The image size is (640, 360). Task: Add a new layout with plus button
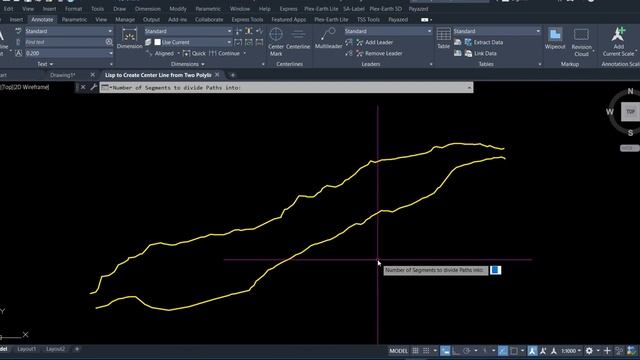tap(77, 349)
